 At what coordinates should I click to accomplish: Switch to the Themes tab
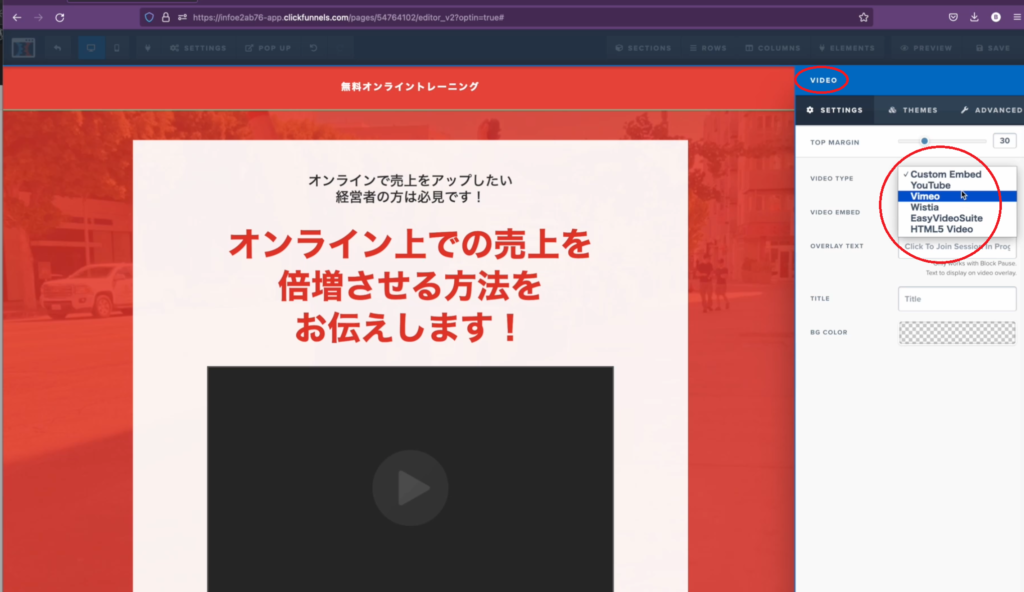[x=913, y=110]
